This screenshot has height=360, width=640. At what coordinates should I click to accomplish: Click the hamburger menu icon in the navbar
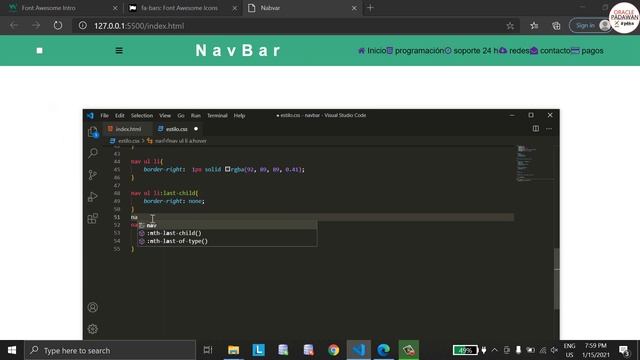pyautogui.click(x=119, y=51)
